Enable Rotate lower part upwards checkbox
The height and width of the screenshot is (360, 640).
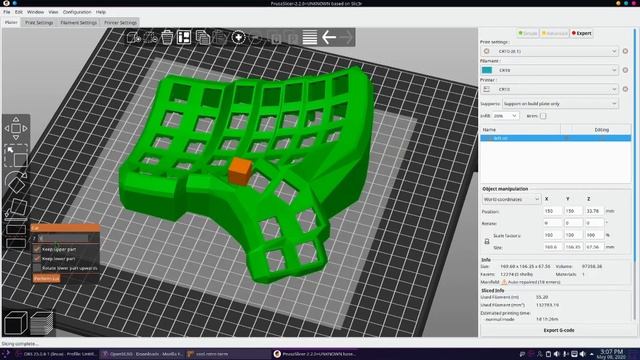tap(37, 268)
